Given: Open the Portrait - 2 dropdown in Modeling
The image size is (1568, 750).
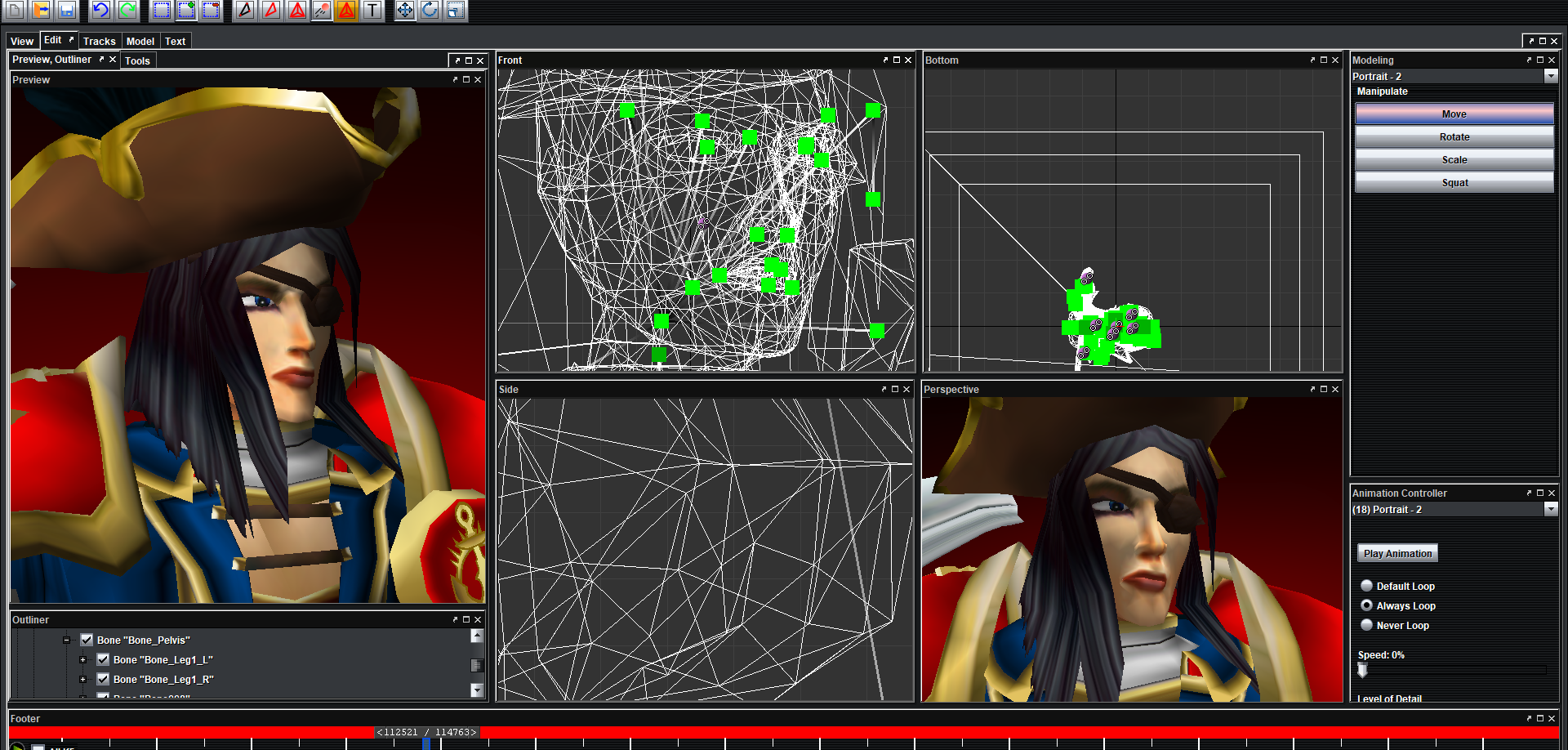Looking at the screenshot, I should tap(1551, 76).
